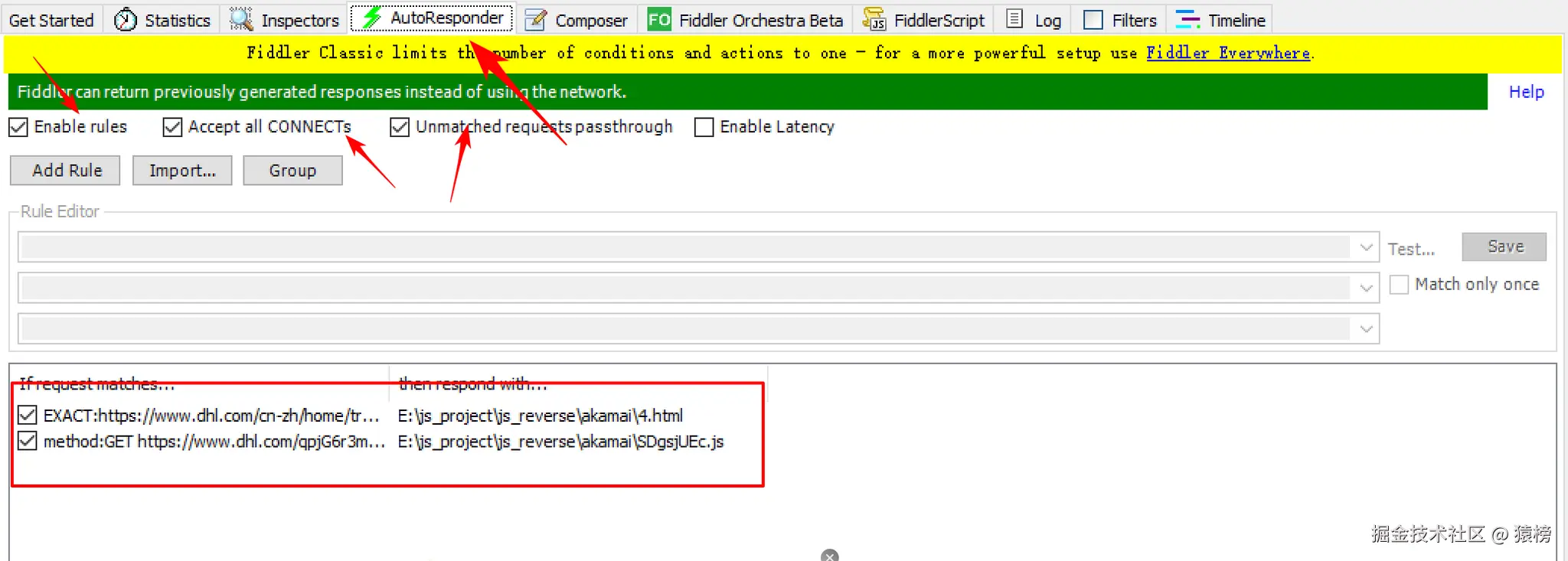Open the Get Started tab
Image resolution: width=1568 pixels, height=561 pixels.
[51, 20]
